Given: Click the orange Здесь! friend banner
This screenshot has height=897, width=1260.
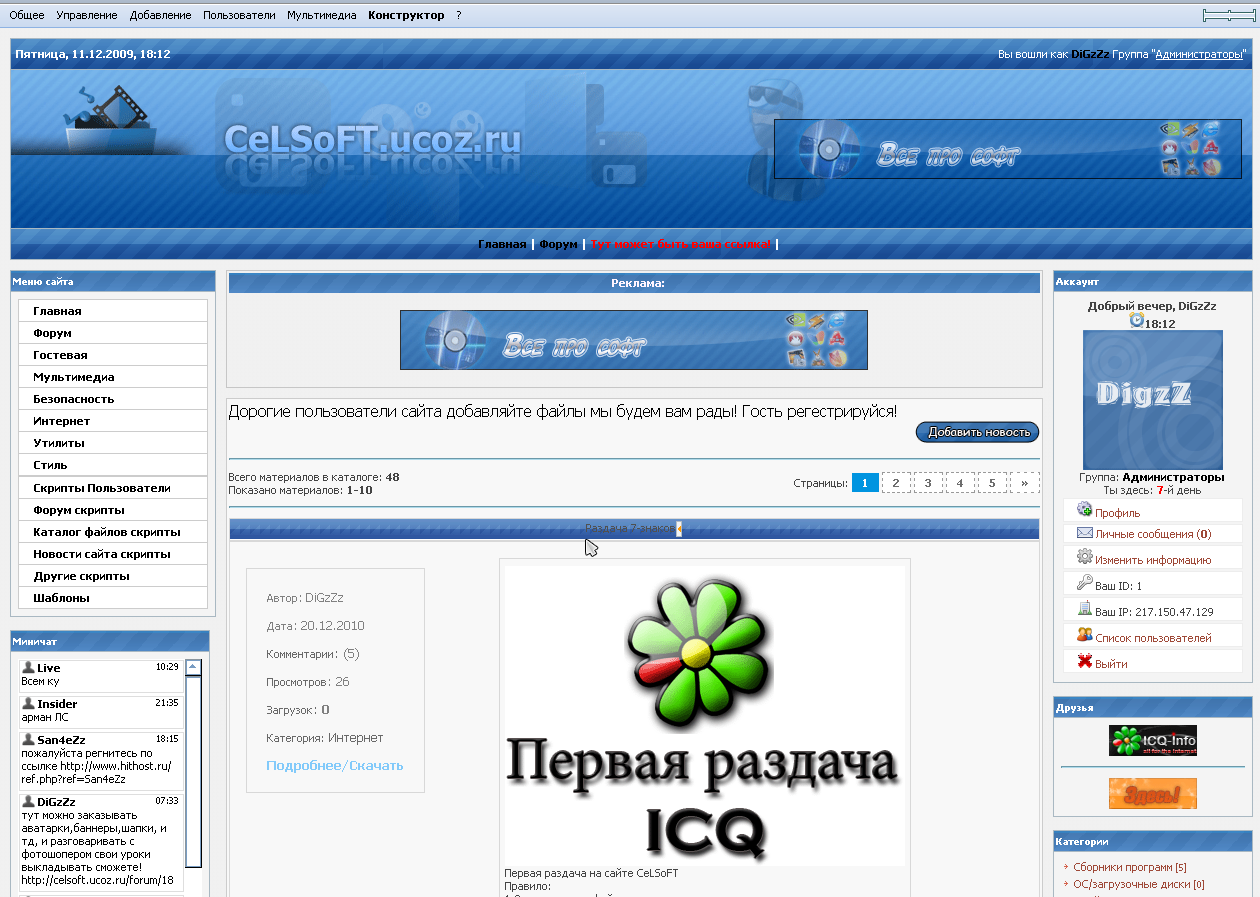Looking at the screenshot, I should tap(1153, 794).
